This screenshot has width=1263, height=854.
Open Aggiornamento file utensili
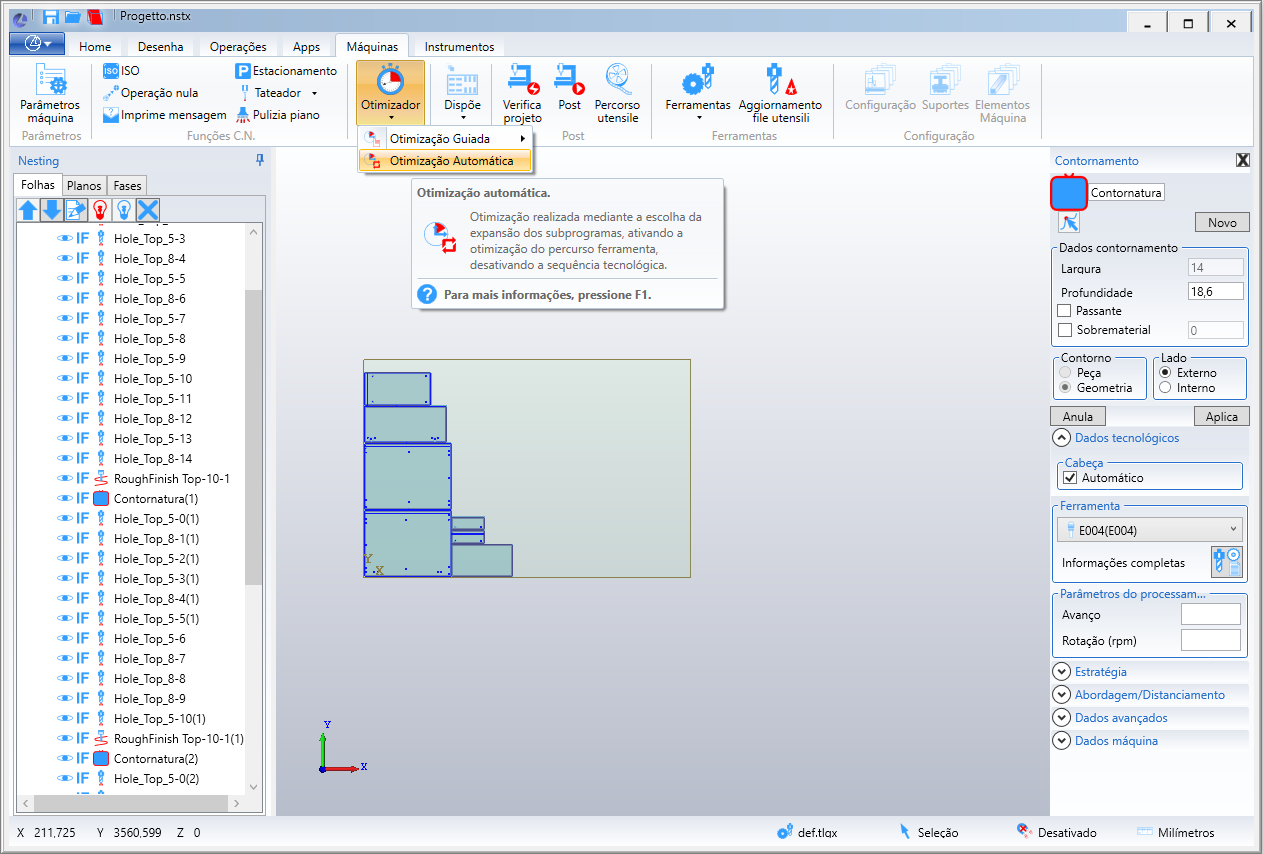tap(780, 93)
